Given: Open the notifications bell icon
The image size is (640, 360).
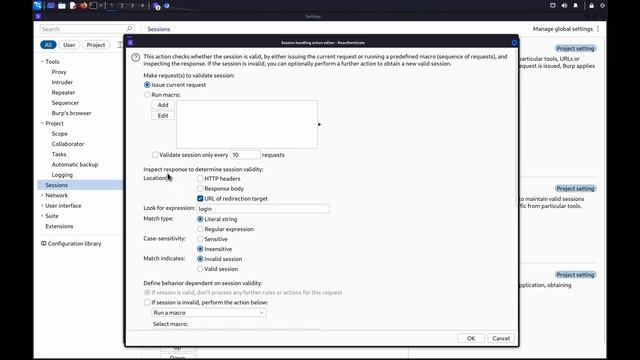Looking at the screenshot, I should click(576, 5).
